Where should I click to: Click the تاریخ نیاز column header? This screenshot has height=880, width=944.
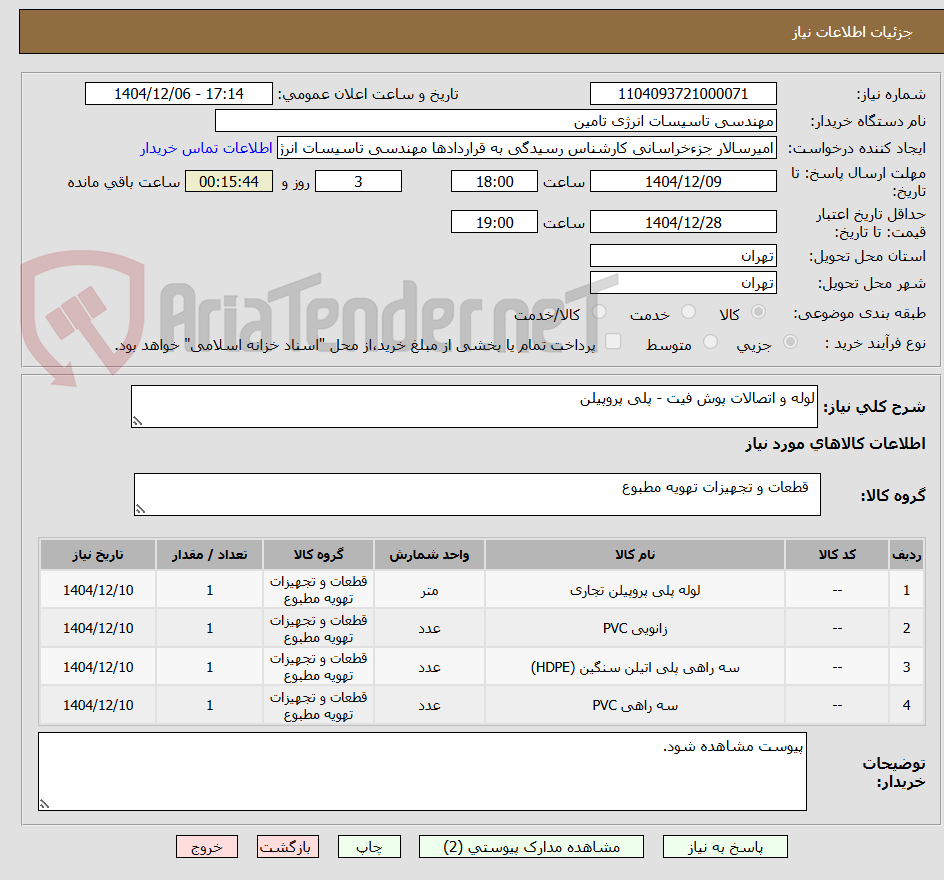(98, 554)
